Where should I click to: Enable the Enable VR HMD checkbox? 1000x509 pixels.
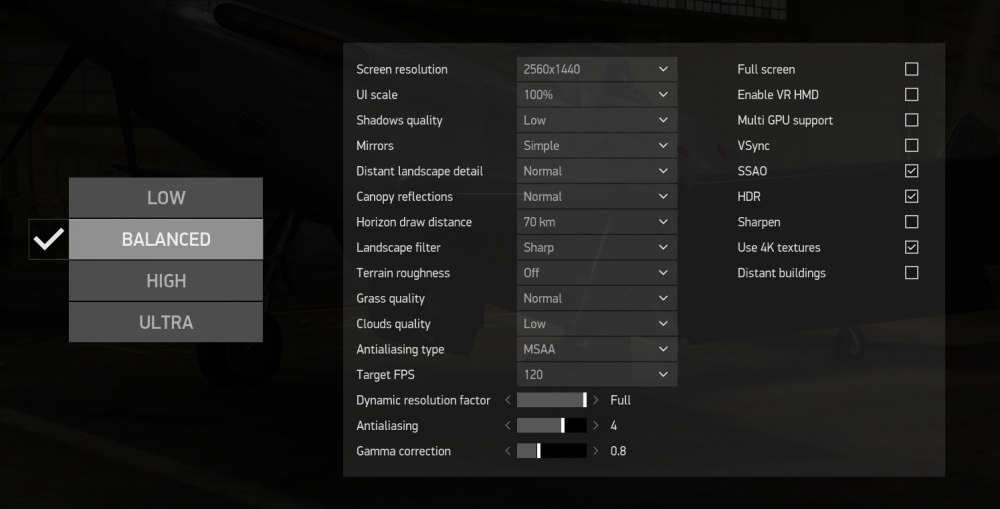tap(911, 94)
